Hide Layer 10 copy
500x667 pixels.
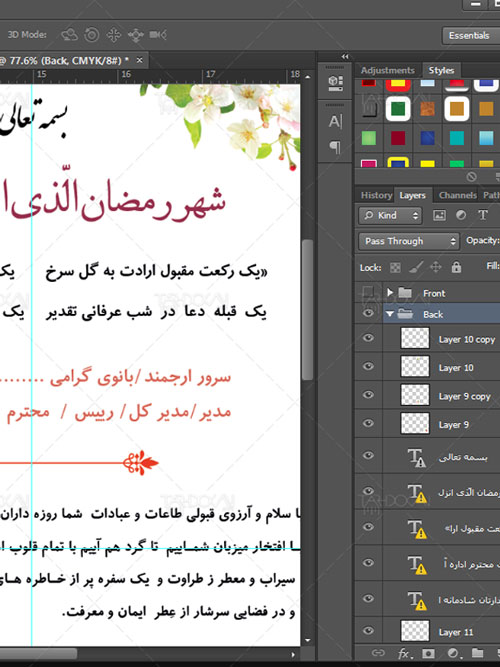(x=368, y=338)
